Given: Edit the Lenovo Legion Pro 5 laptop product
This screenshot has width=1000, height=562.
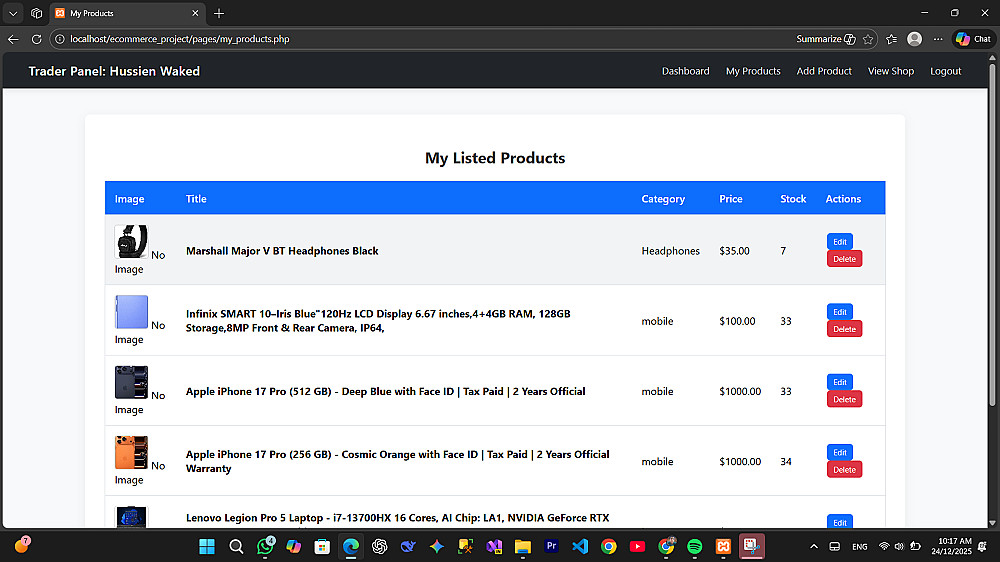Looking at the screenshot, I should coord(840,522).
